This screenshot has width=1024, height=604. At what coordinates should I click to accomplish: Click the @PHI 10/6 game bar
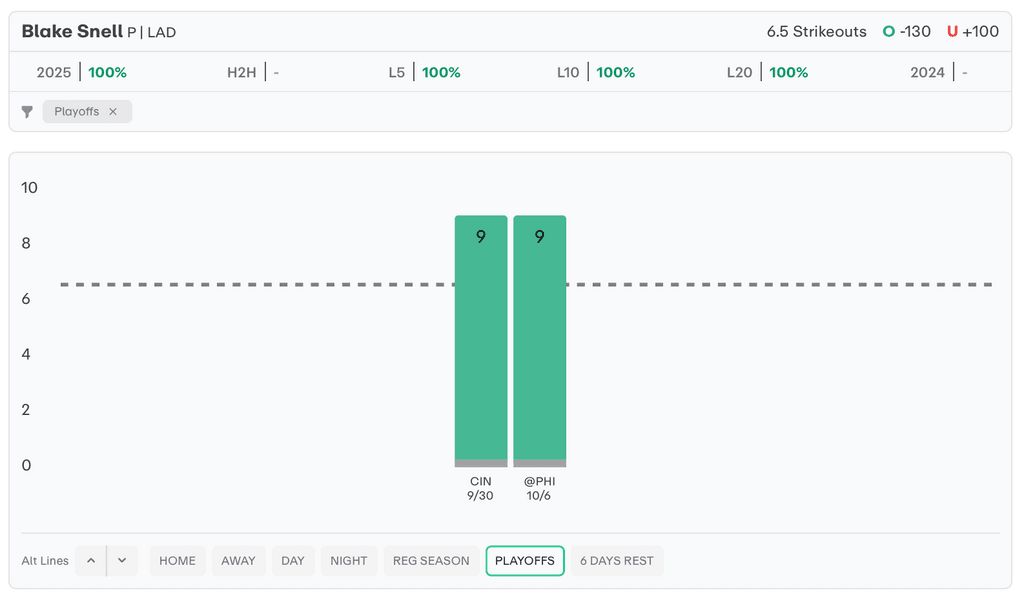540,340
